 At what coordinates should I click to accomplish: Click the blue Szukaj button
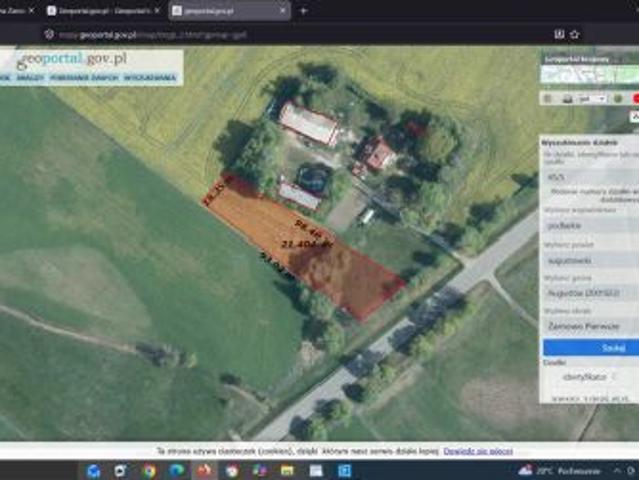pos(591,348)
